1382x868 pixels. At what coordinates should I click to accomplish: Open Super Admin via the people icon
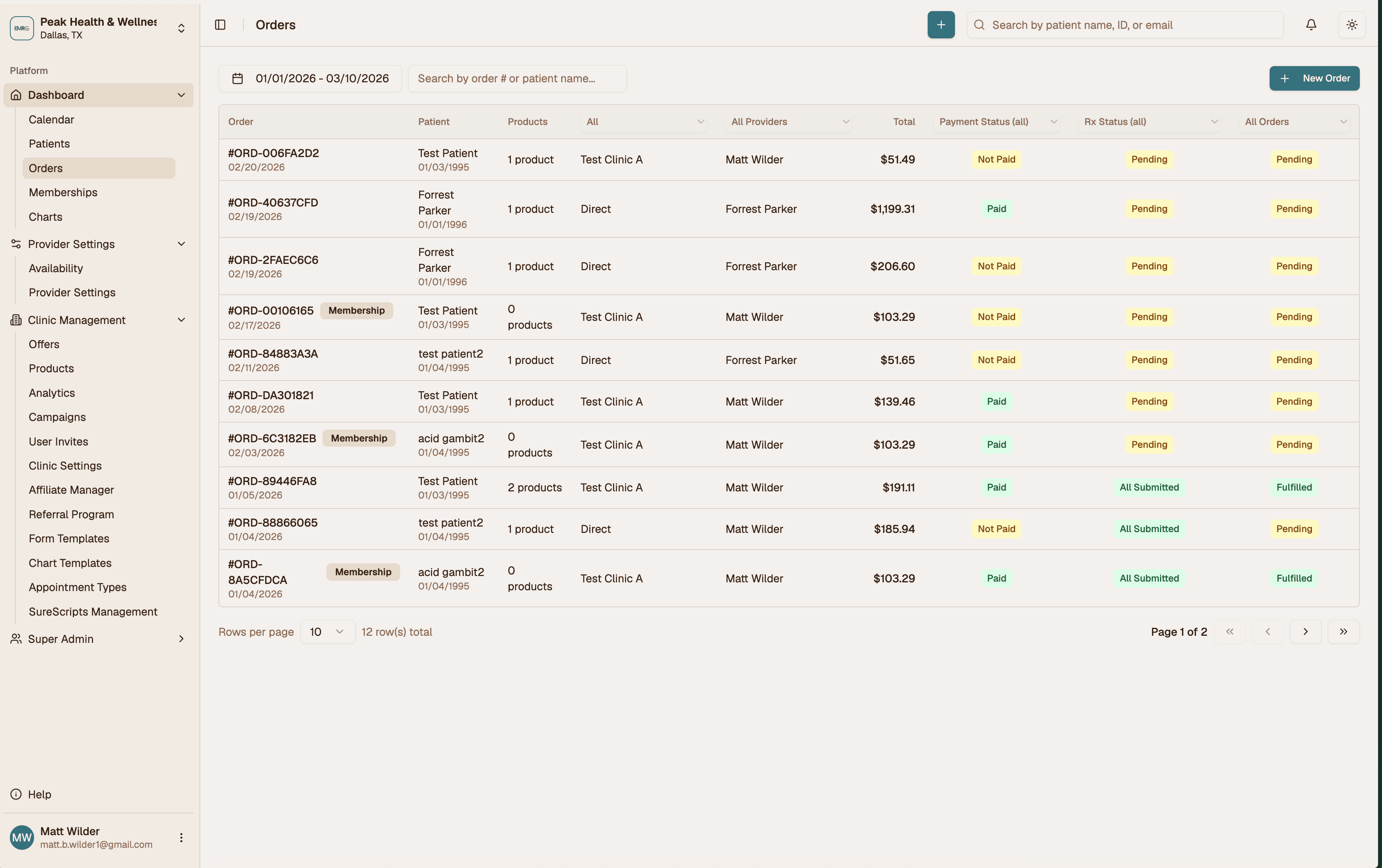click(x=15, y=639)
